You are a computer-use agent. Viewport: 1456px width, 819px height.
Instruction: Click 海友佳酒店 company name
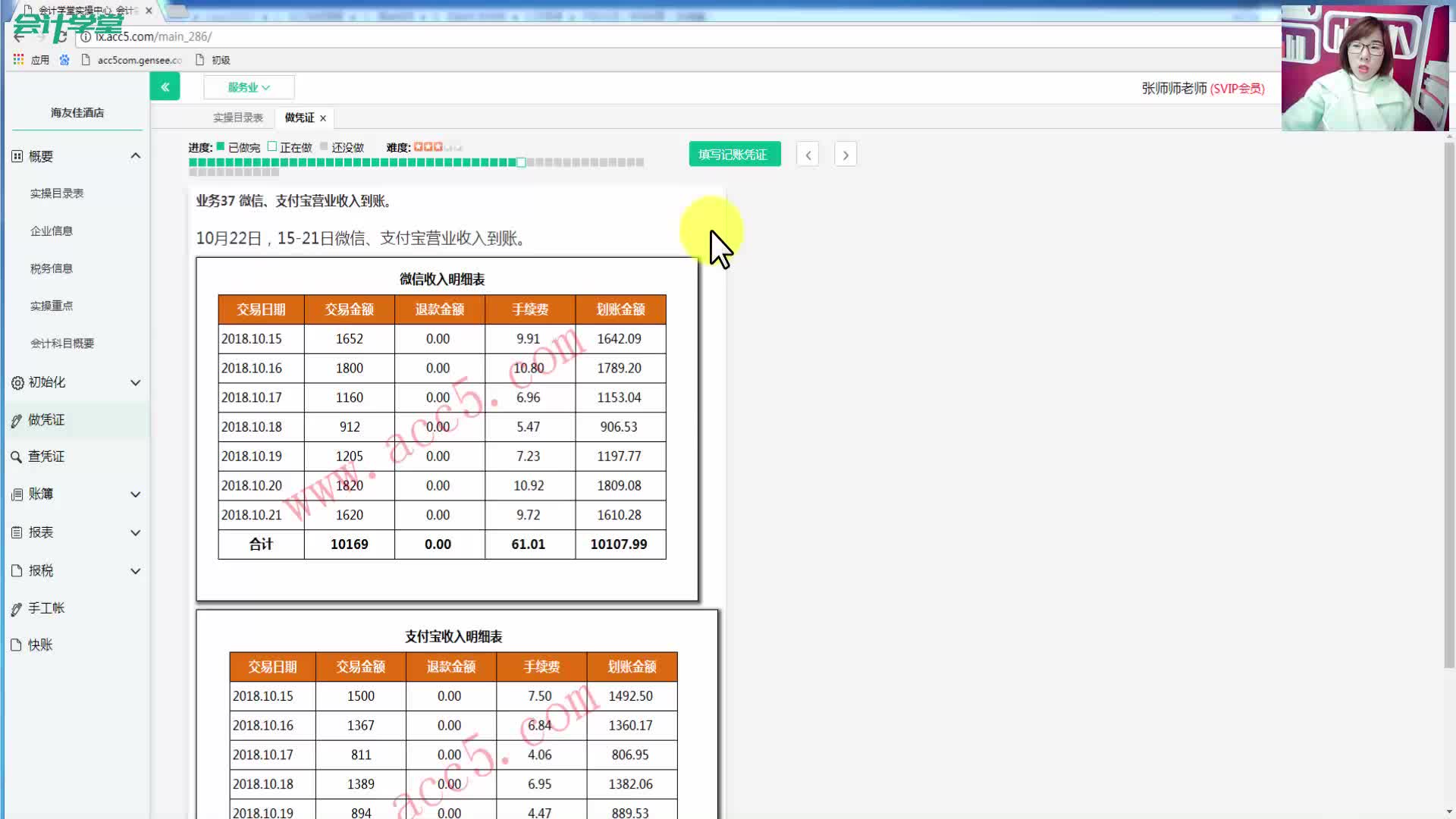pos(77,113)
